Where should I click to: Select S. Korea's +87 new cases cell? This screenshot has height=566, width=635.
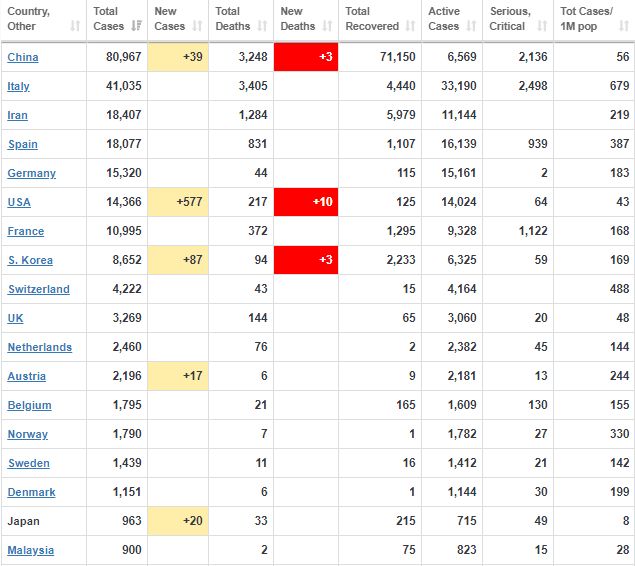click(x=178, y=260)
